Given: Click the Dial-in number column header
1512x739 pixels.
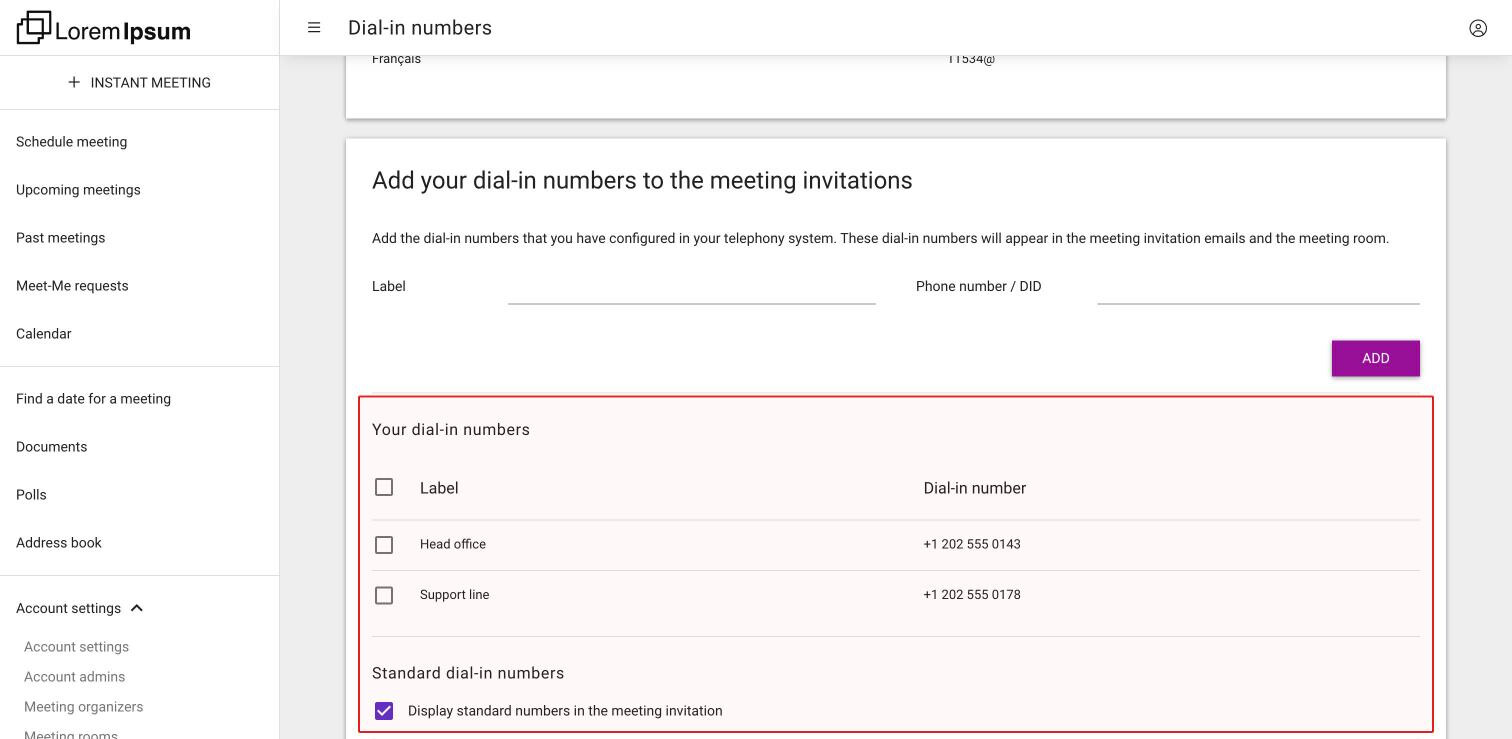Looking at the screenshot, I should [x=975, y=488].
